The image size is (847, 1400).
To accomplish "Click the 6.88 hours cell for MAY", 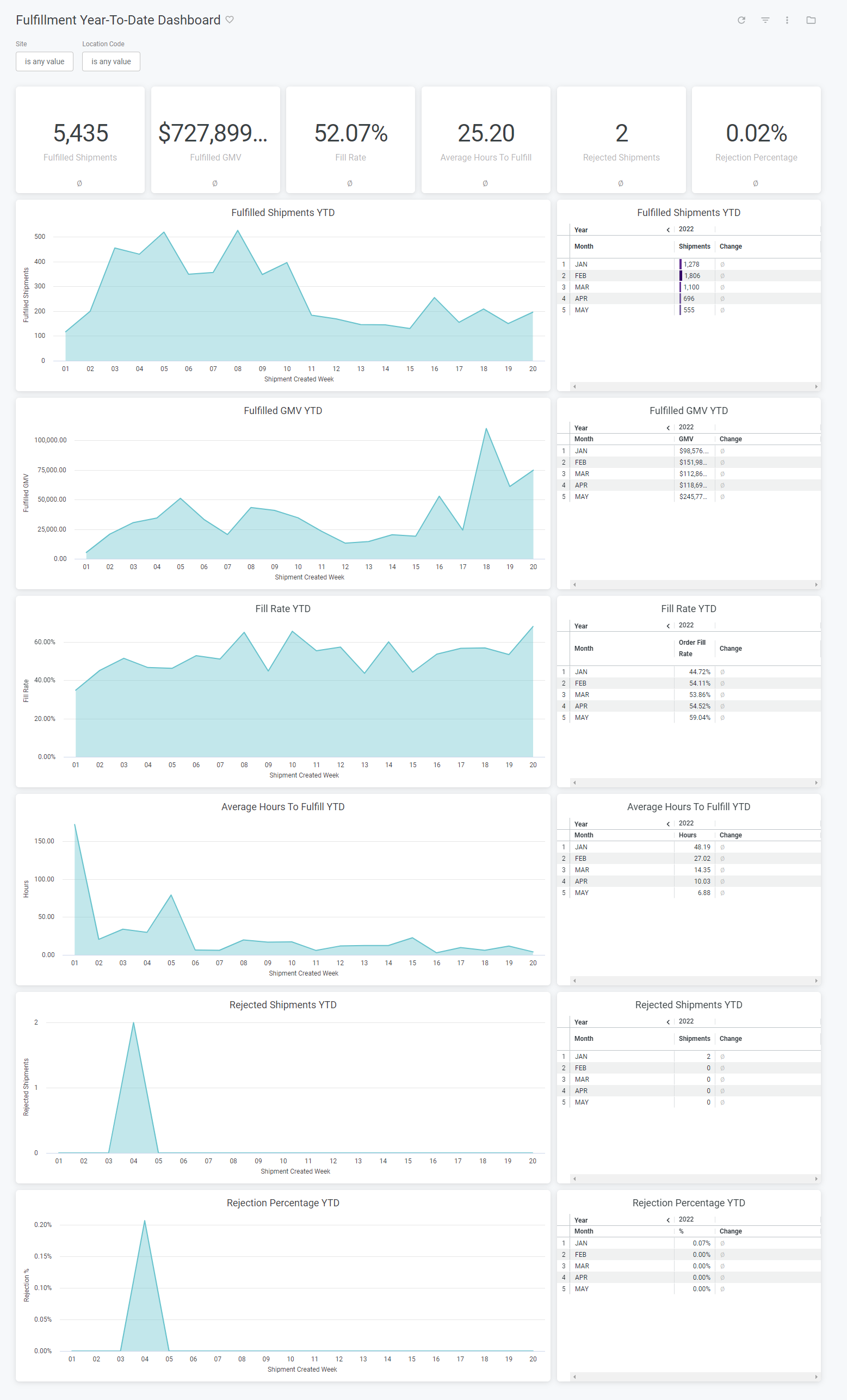I will [694, 893].
